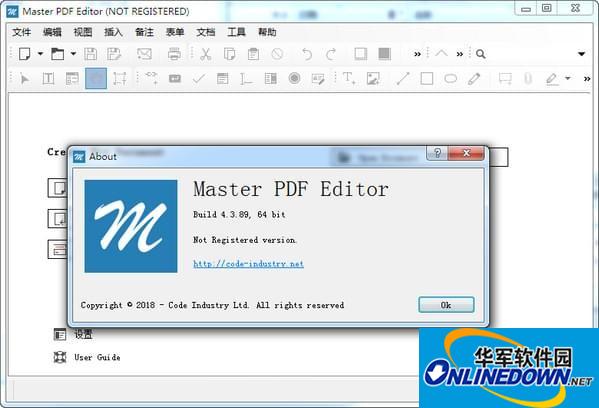Open the 工具 menu
Viewport: 599px width, 408px height.
[236, 32]
